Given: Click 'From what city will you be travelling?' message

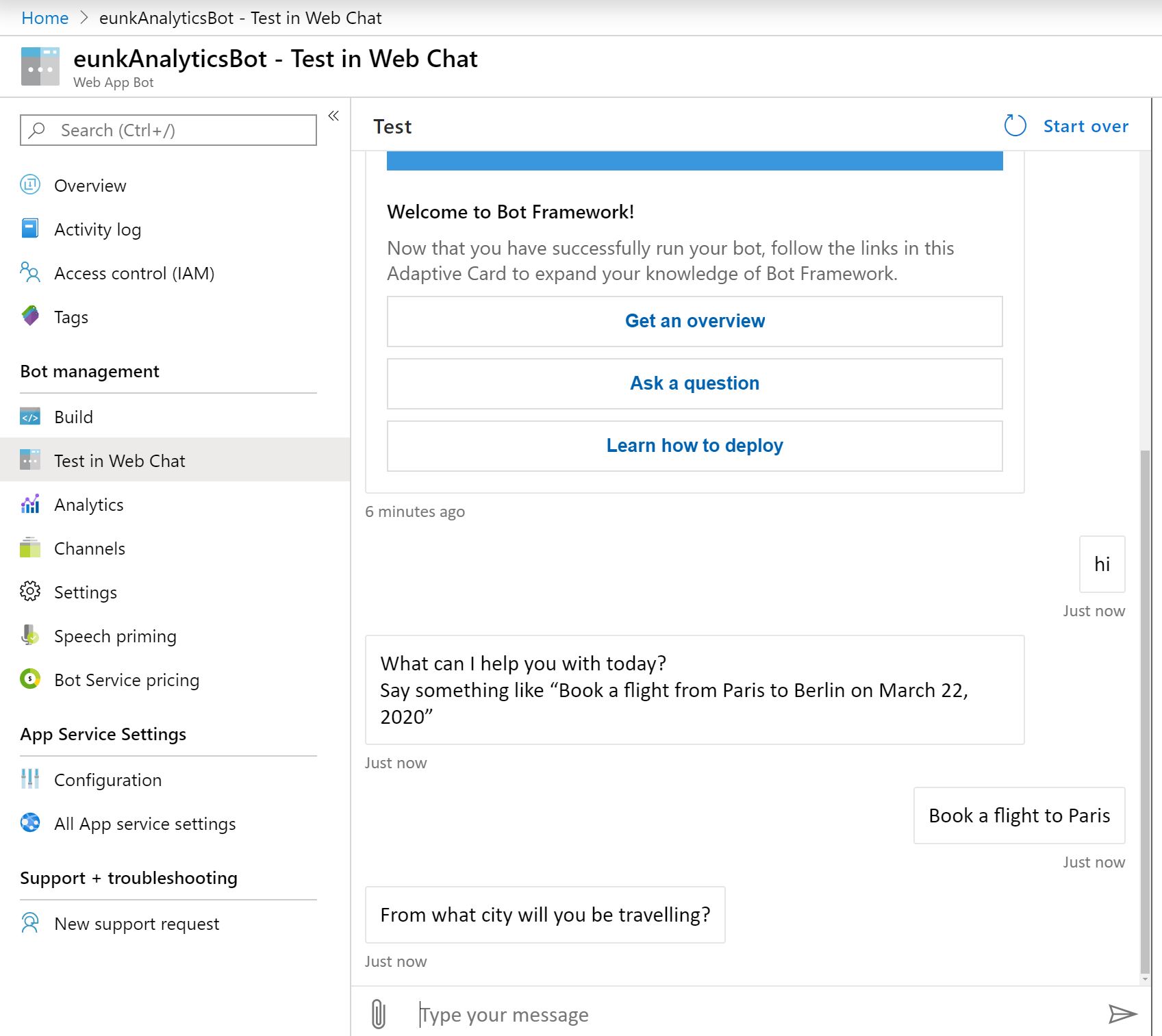Looking at the screenshot, I should (x=545, y=915).
